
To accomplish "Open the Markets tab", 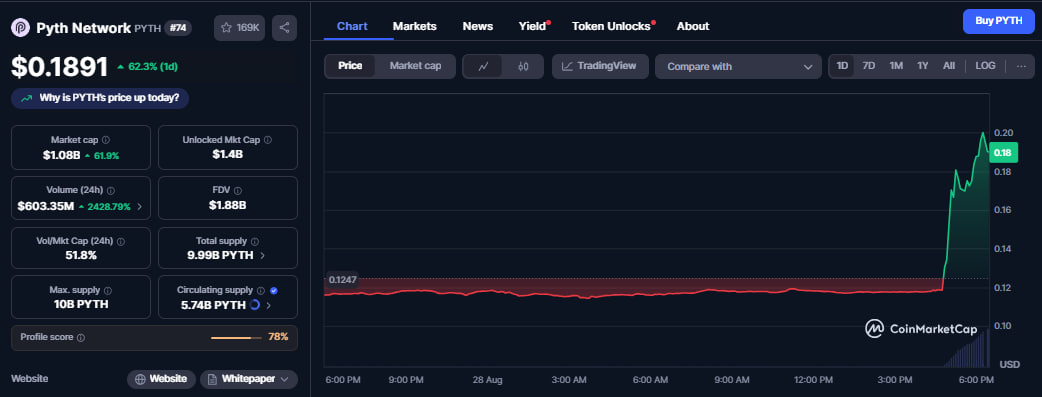I will click(415, 26).
